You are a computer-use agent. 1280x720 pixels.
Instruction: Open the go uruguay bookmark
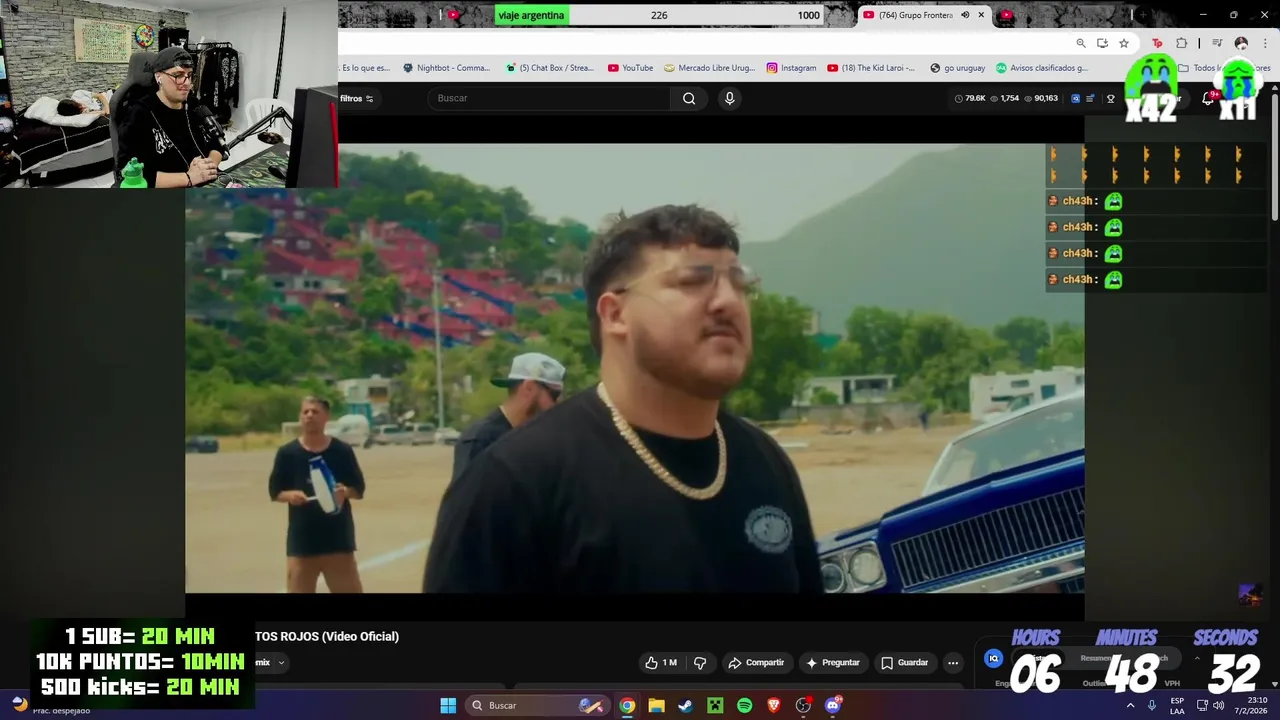(x=957, y=68)
